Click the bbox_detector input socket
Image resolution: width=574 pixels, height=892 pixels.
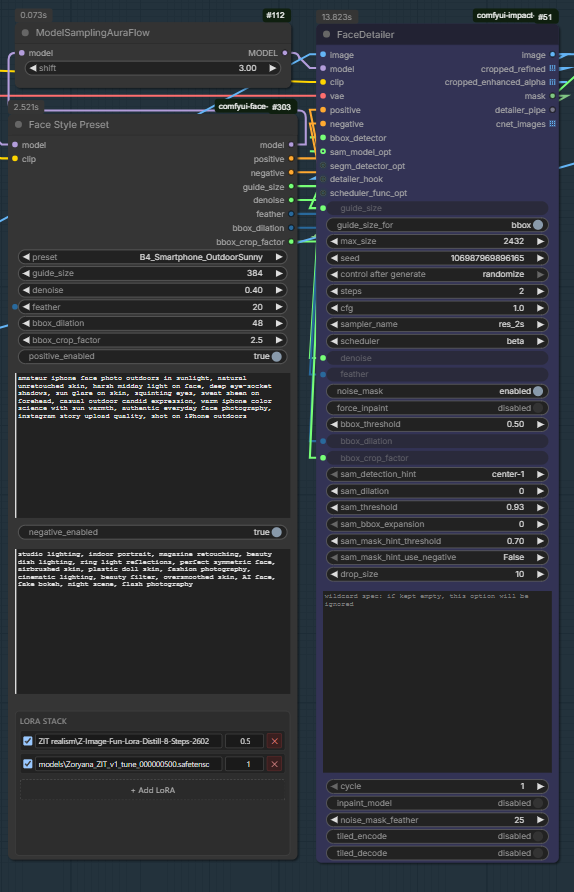pos(323,138)
